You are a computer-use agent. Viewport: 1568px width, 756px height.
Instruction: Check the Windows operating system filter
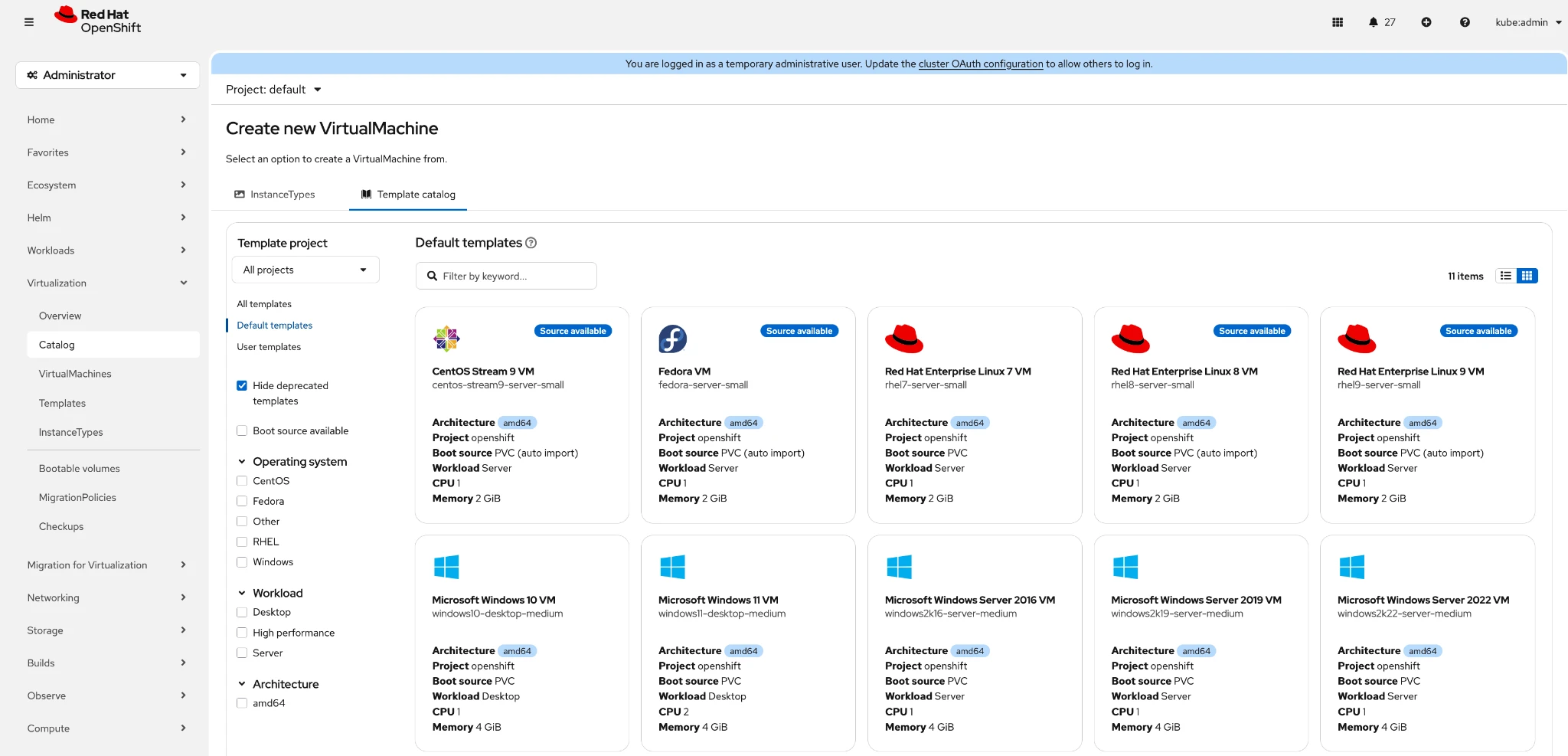(242, 562)
